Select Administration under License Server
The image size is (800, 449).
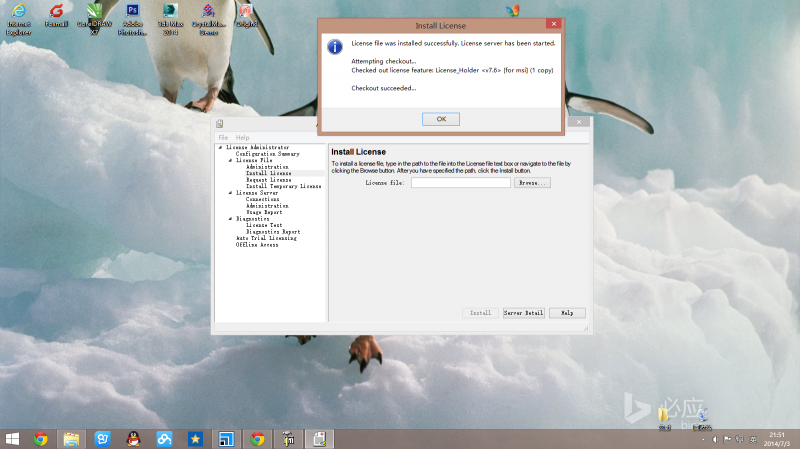click(267, 206)
